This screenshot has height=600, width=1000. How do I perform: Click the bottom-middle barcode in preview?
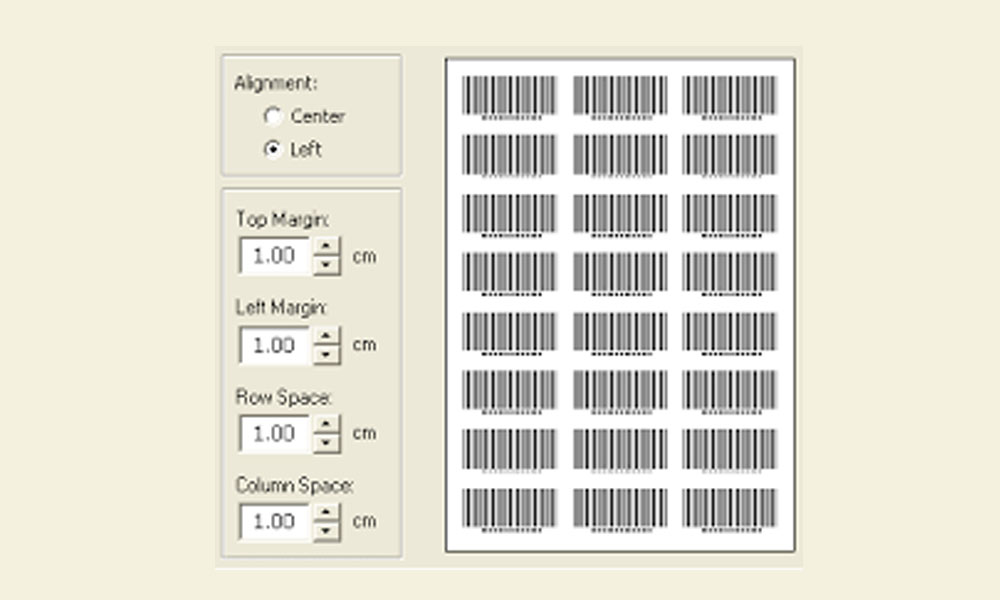[x=620, y=508]
